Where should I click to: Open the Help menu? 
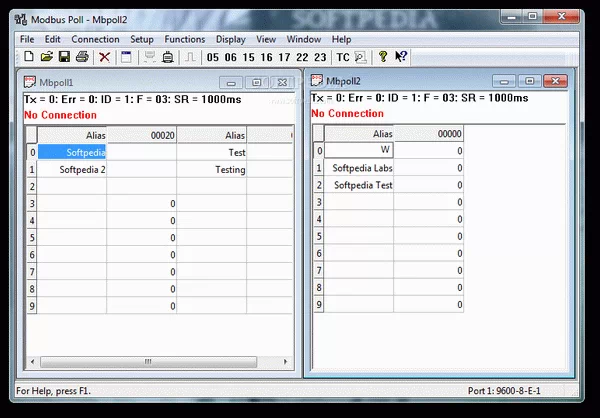click(341, 39)
